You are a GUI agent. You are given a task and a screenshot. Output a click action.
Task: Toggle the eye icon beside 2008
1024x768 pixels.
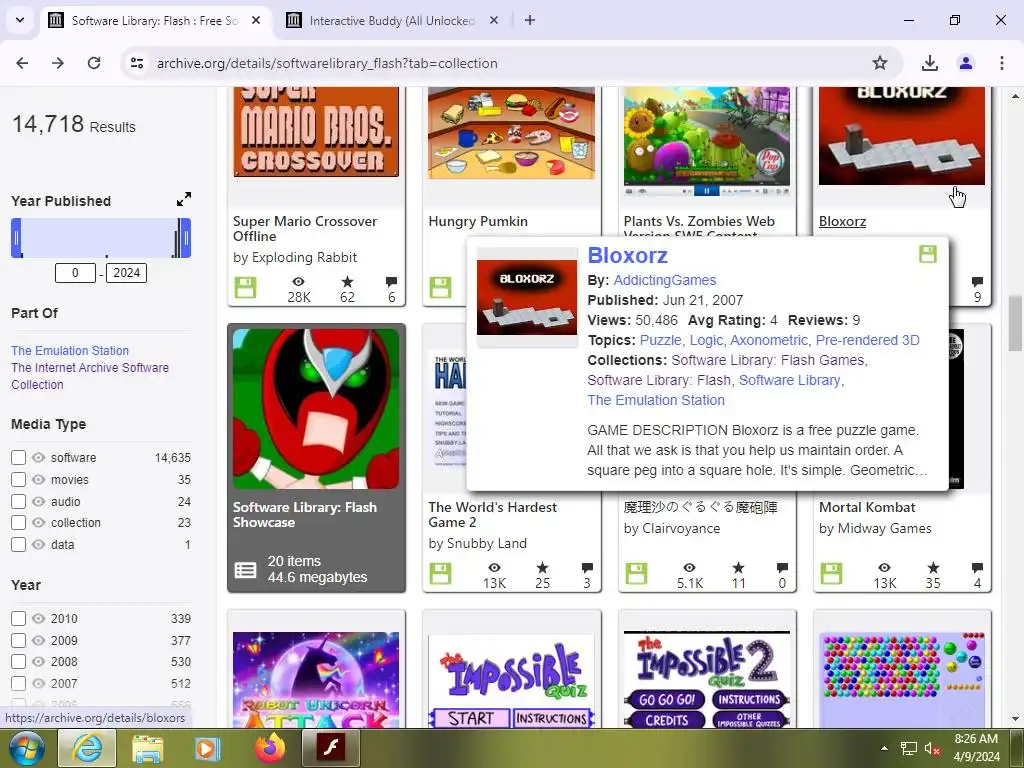click(x=39, y=662)
